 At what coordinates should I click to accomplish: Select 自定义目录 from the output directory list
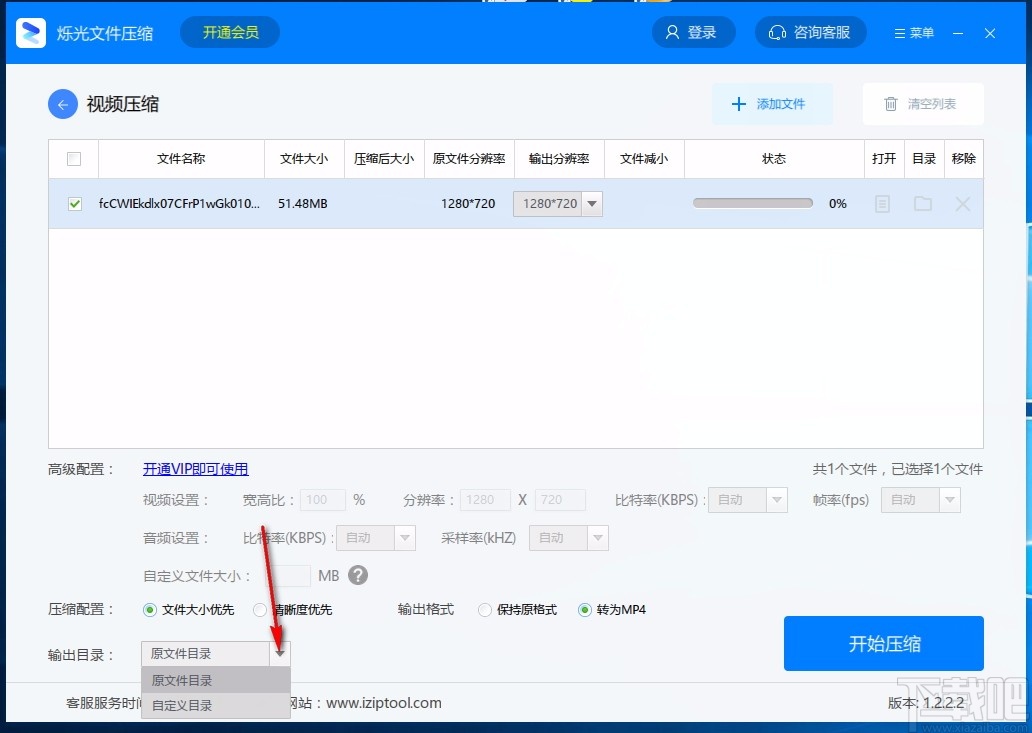tap(183, 705)
